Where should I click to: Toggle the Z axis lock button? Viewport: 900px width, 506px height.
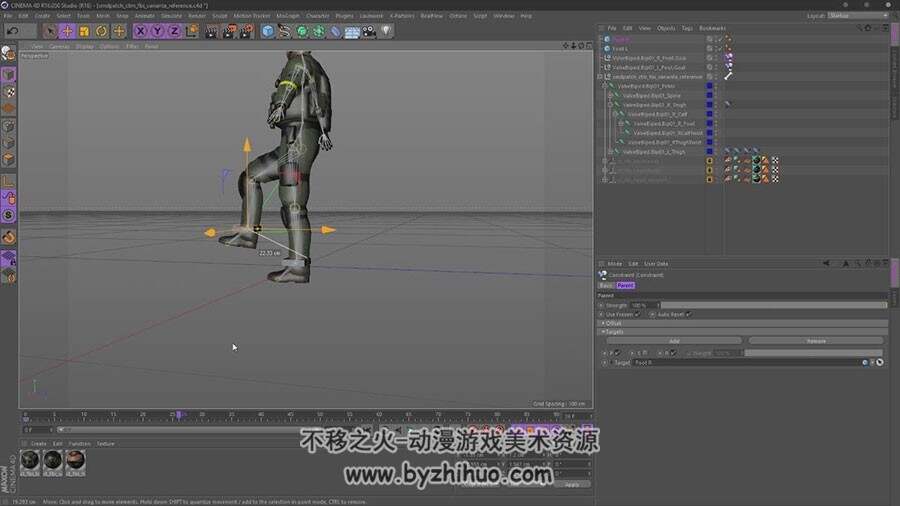pyautogui.click(x=174, y=31)
